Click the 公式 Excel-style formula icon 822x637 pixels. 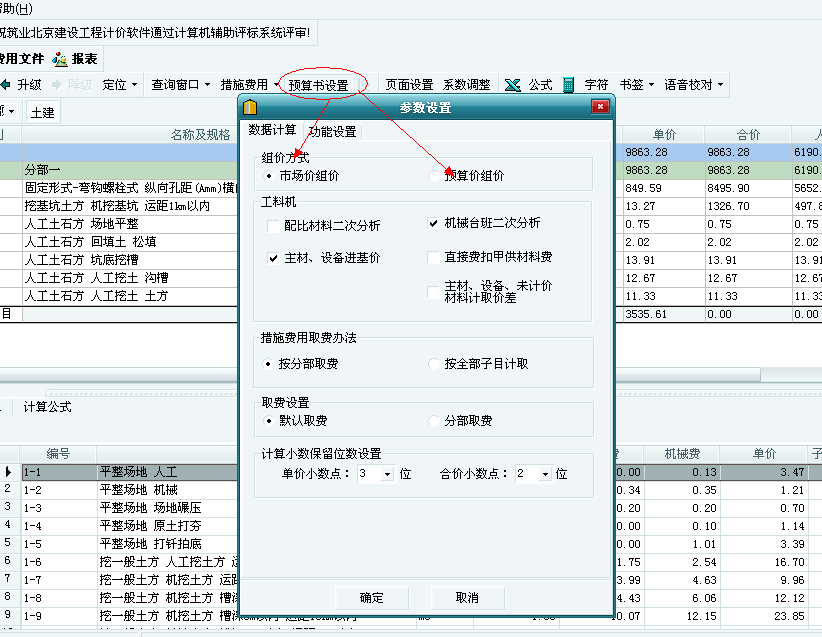pyautogui.click(x=512, y=85)
